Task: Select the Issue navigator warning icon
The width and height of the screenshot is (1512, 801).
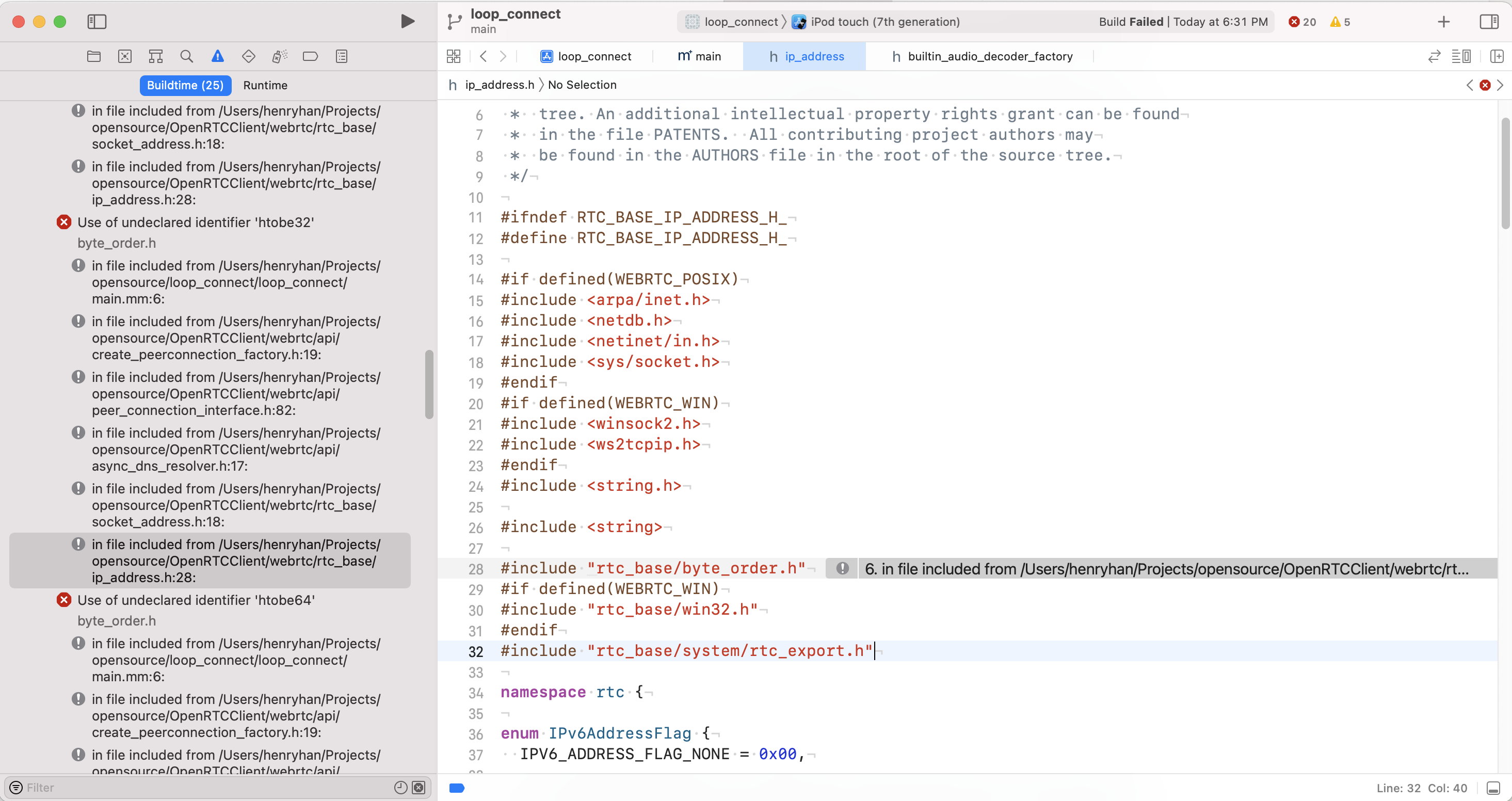Action: pyautogui.click(x=217, y=56)
